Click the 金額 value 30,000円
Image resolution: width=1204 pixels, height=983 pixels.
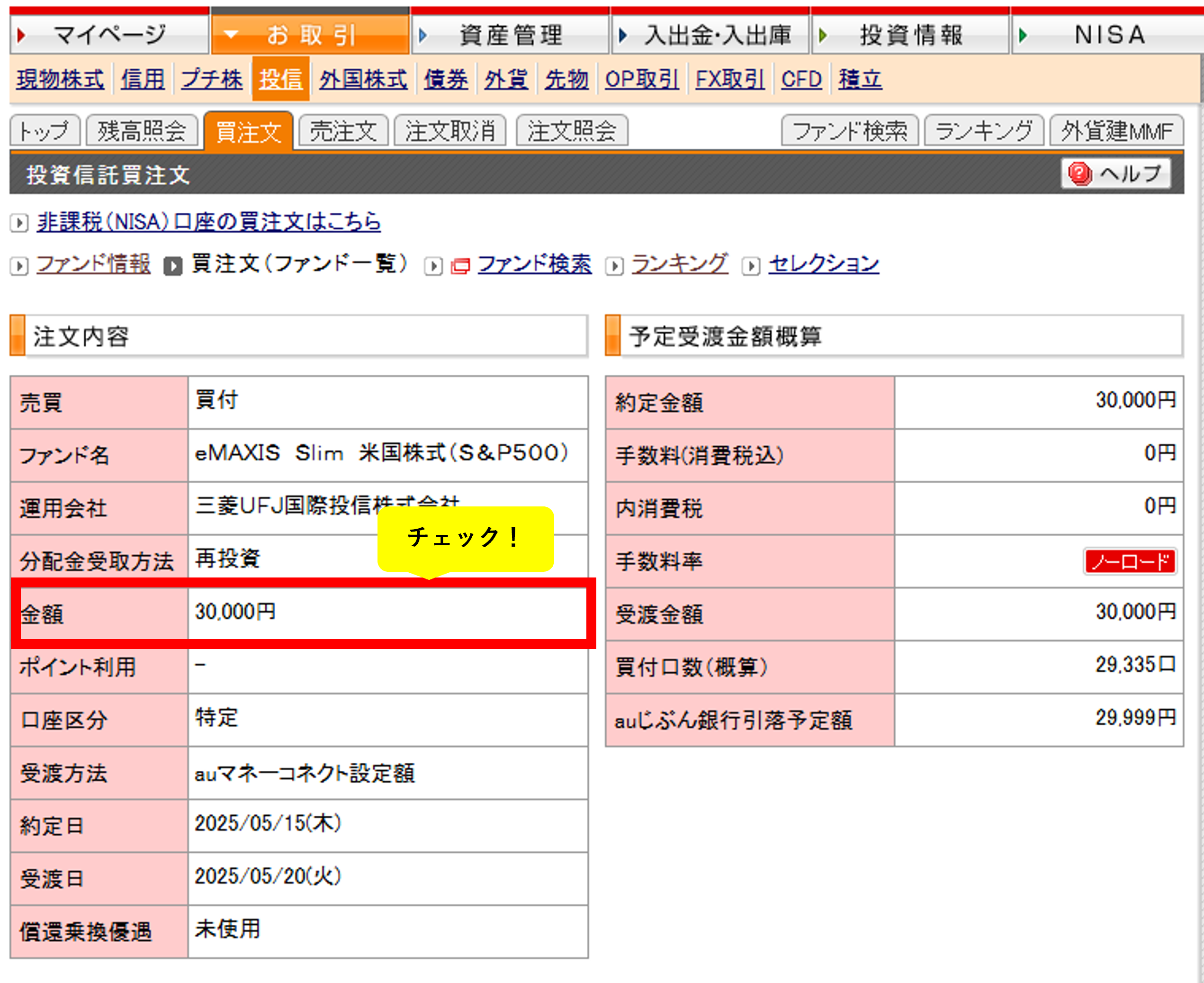click(x=235, y=612)
